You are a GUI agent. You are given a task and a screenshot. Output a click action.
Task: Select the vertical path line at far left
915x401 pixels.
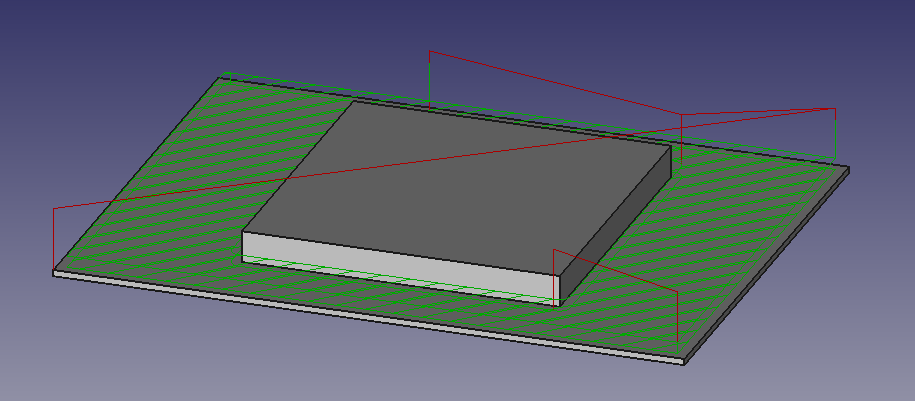pyautogui.click(x=53, y=238)
